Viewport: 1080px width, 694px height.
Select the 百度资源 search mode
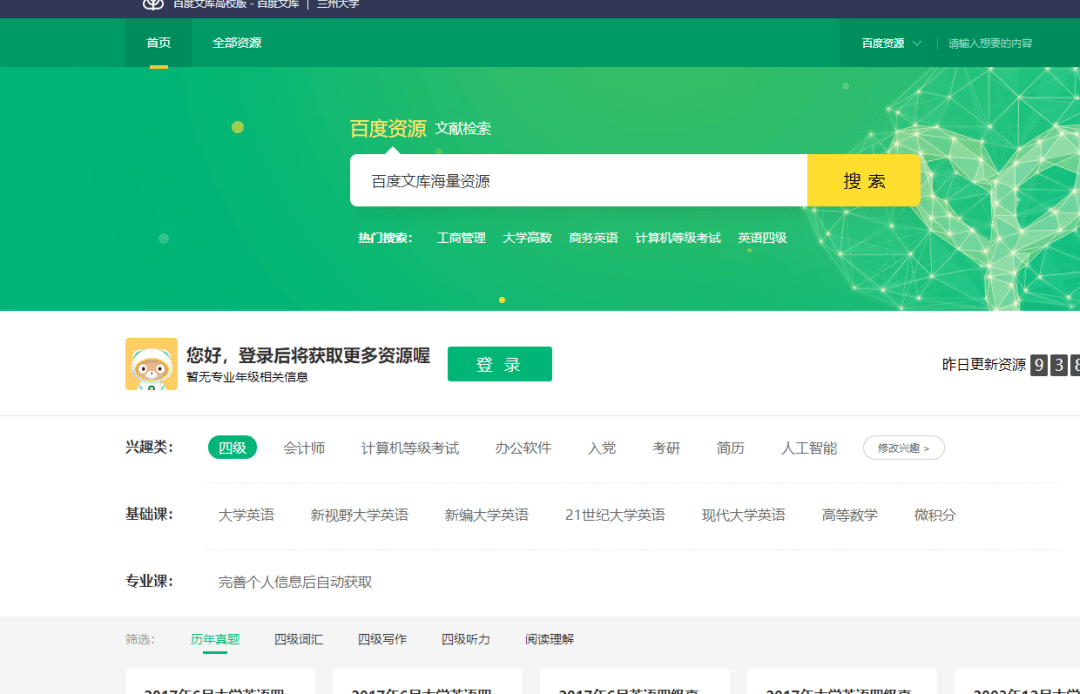(x=388, y=129)
